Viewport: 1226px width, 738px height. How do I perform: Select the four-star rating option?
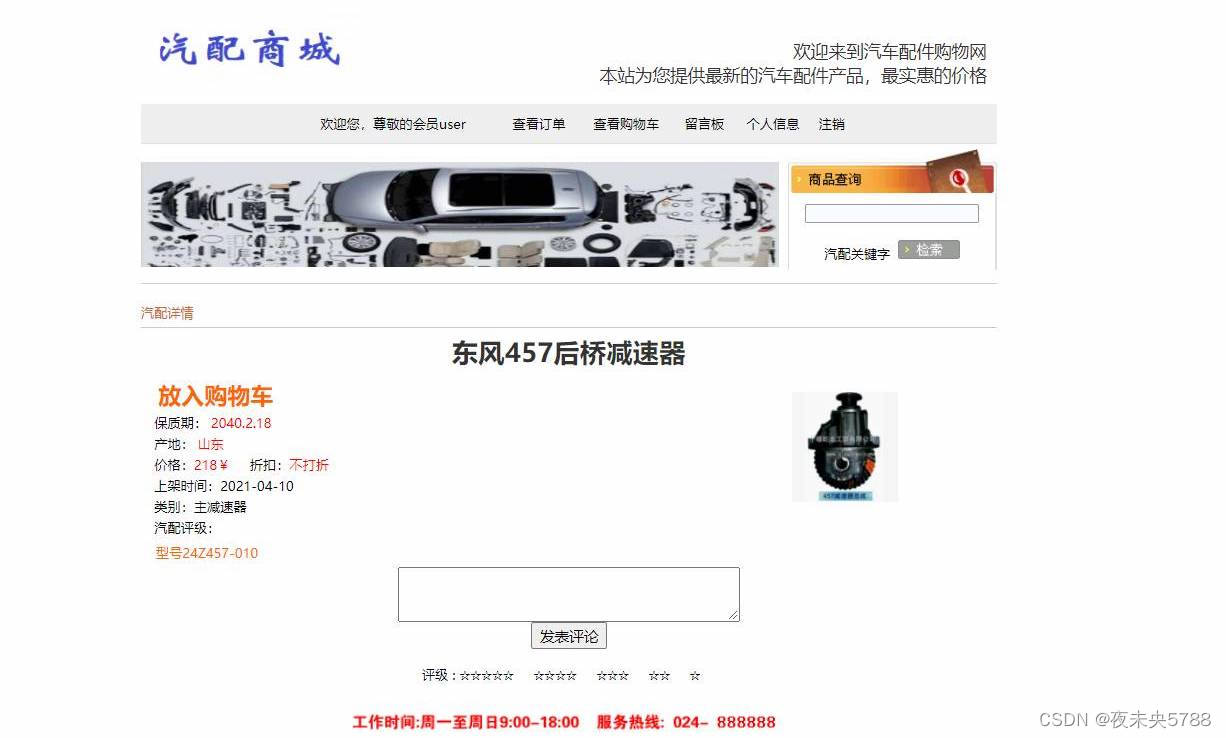[x=555, y=676]
